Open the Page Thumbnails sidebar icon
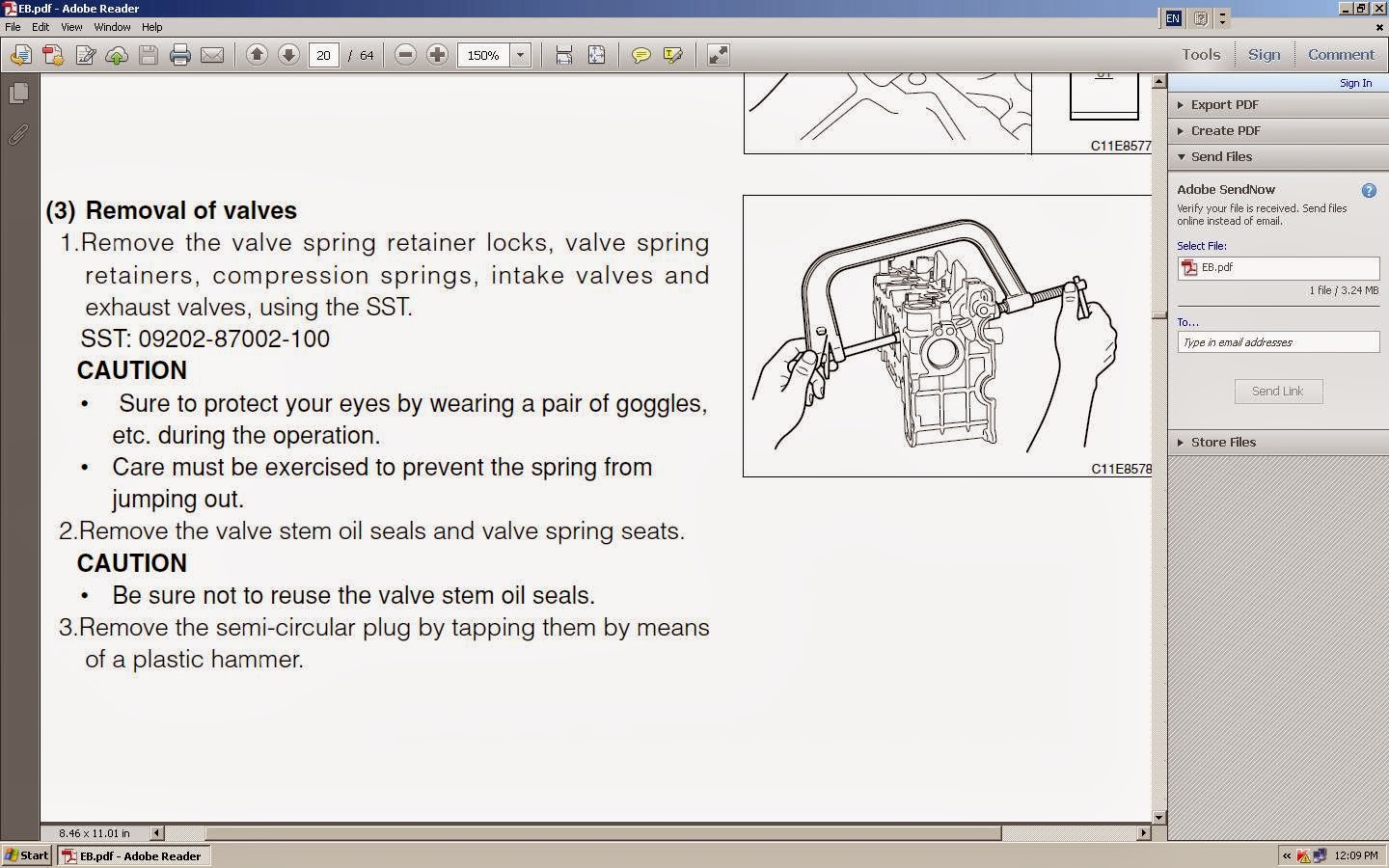Image resolution: width=1389 pixels, height=868 pixels. coord(18,94)
